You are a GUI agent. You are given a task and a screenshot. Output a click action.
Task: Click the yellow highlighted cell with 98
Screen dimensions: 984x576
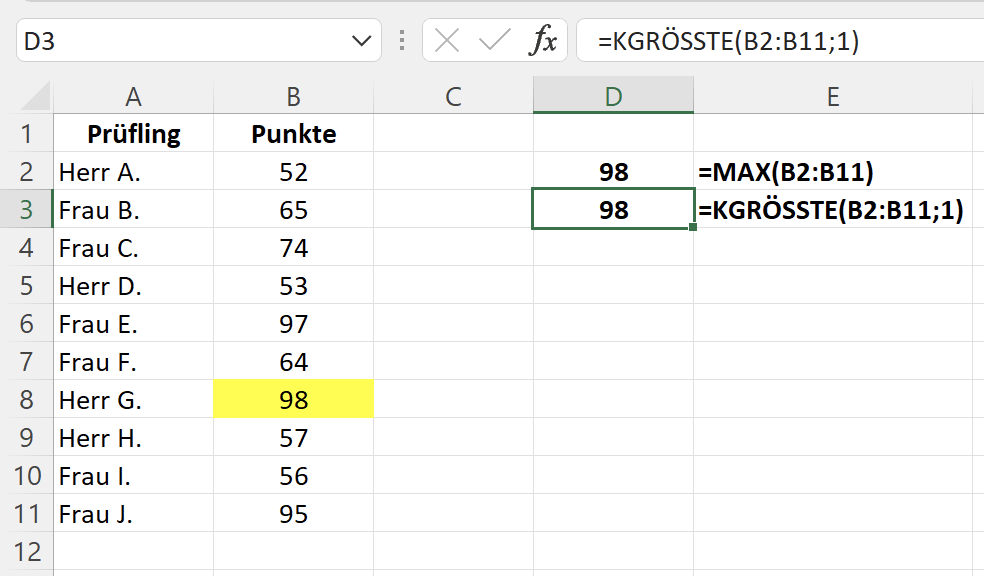(x=293, y=400)
